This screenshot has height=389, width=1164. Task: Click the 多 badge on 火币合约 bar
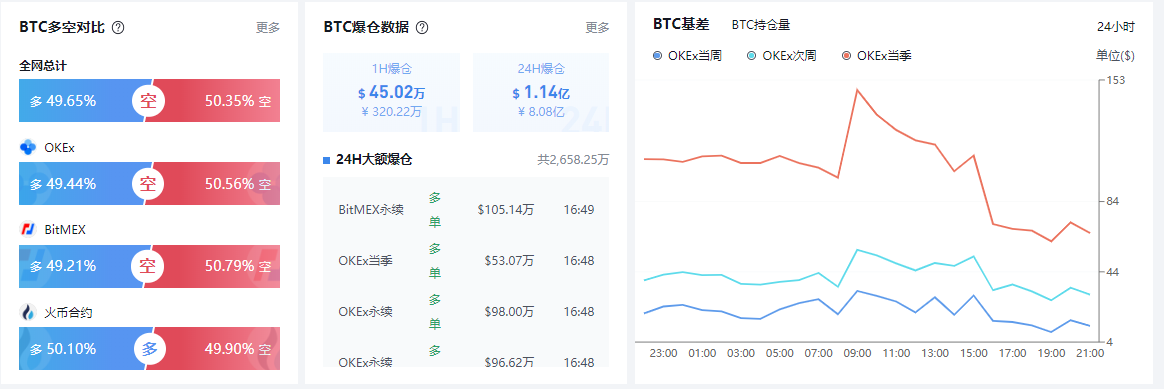(149, 348)
